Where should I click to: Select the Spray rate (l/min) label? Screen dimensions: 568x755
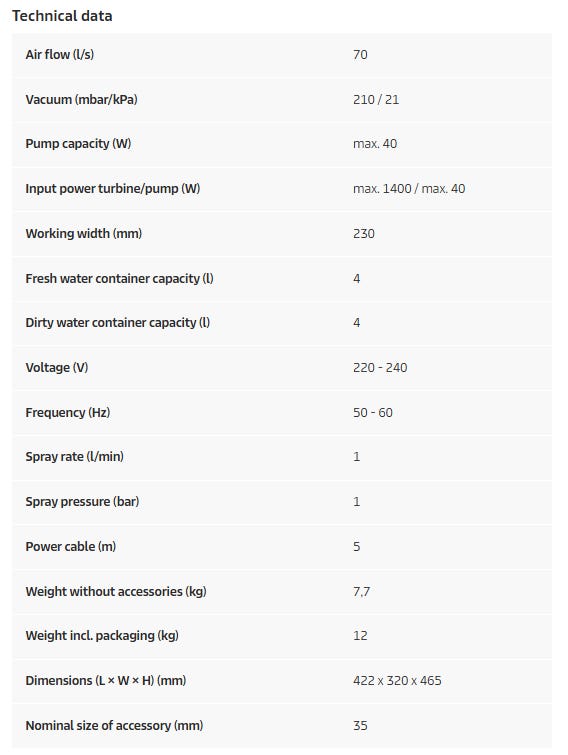tap(75, 456)
